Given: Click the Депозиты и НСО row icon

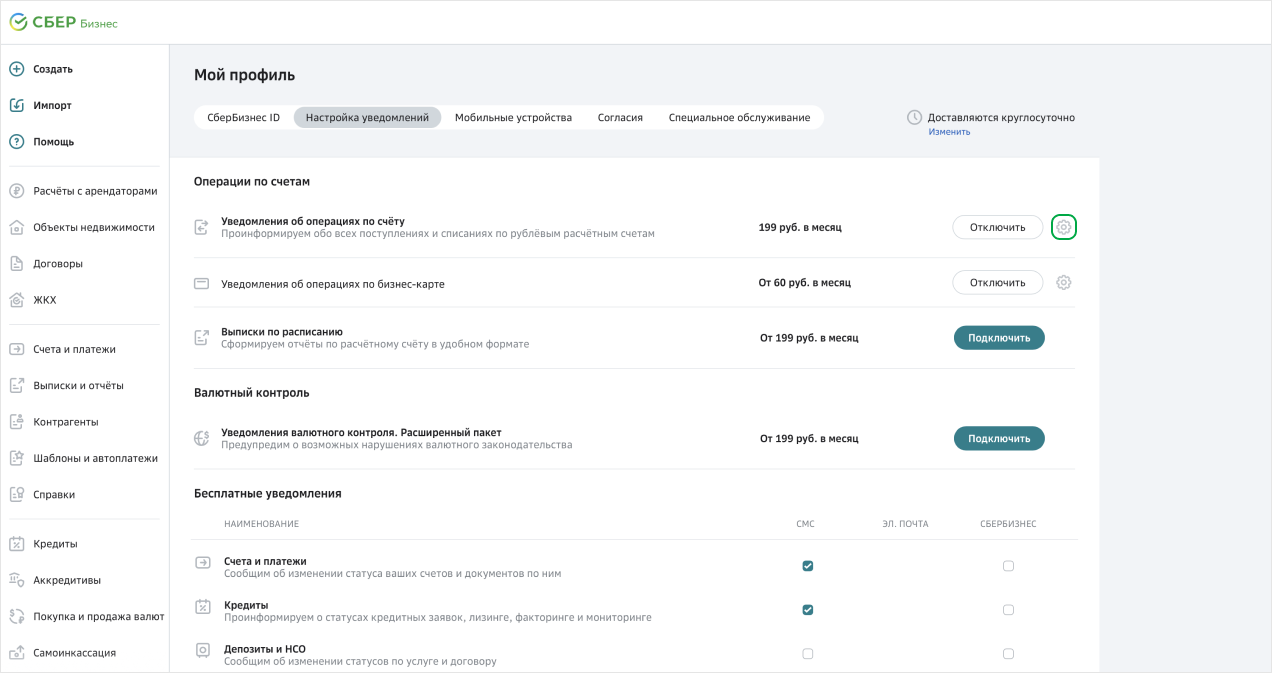Looking at the screenshot, I should point(203,650).
